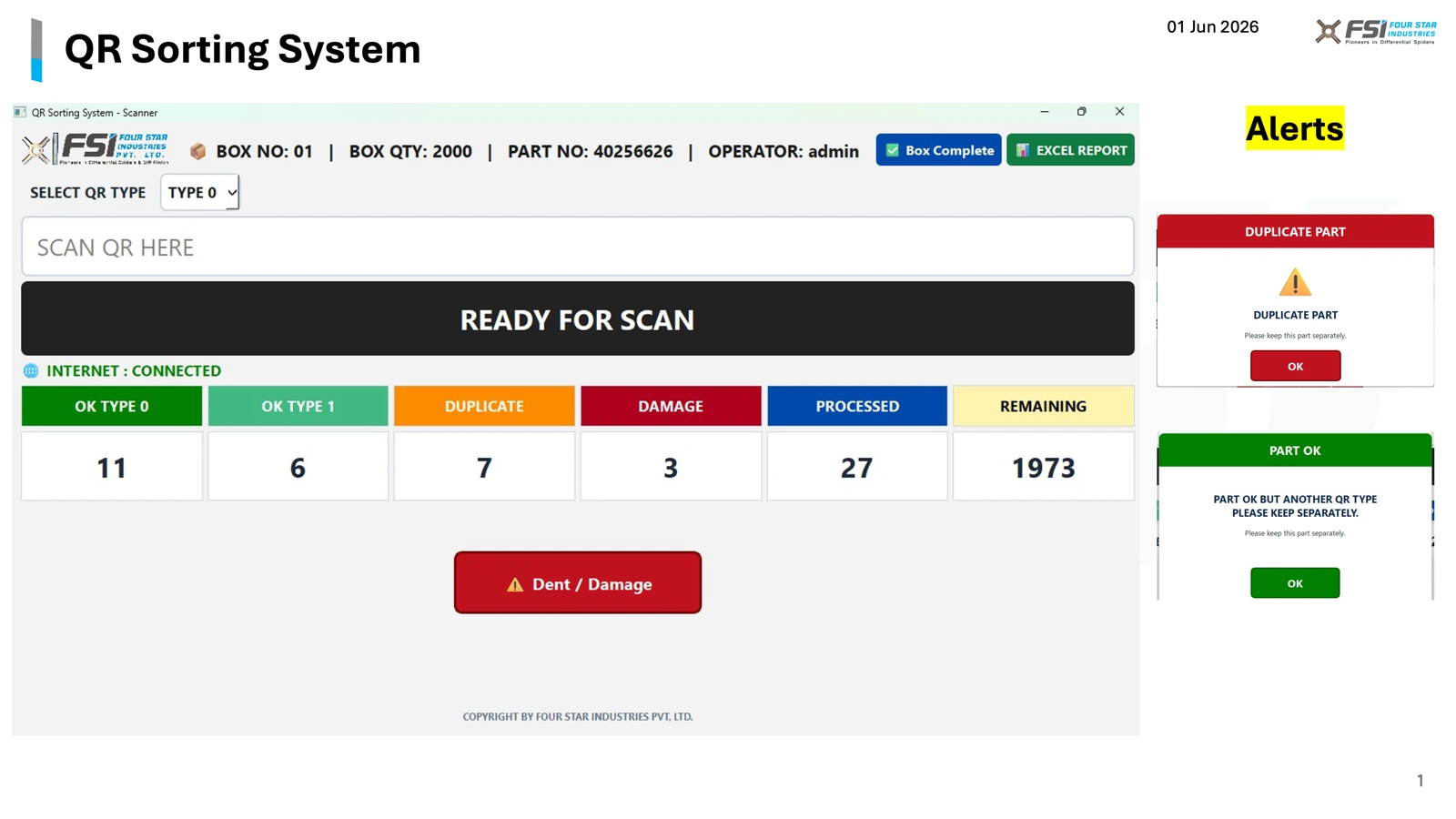Click the warning triangle on Dent / Damage
1456x819 pixels.
point(515,584)
